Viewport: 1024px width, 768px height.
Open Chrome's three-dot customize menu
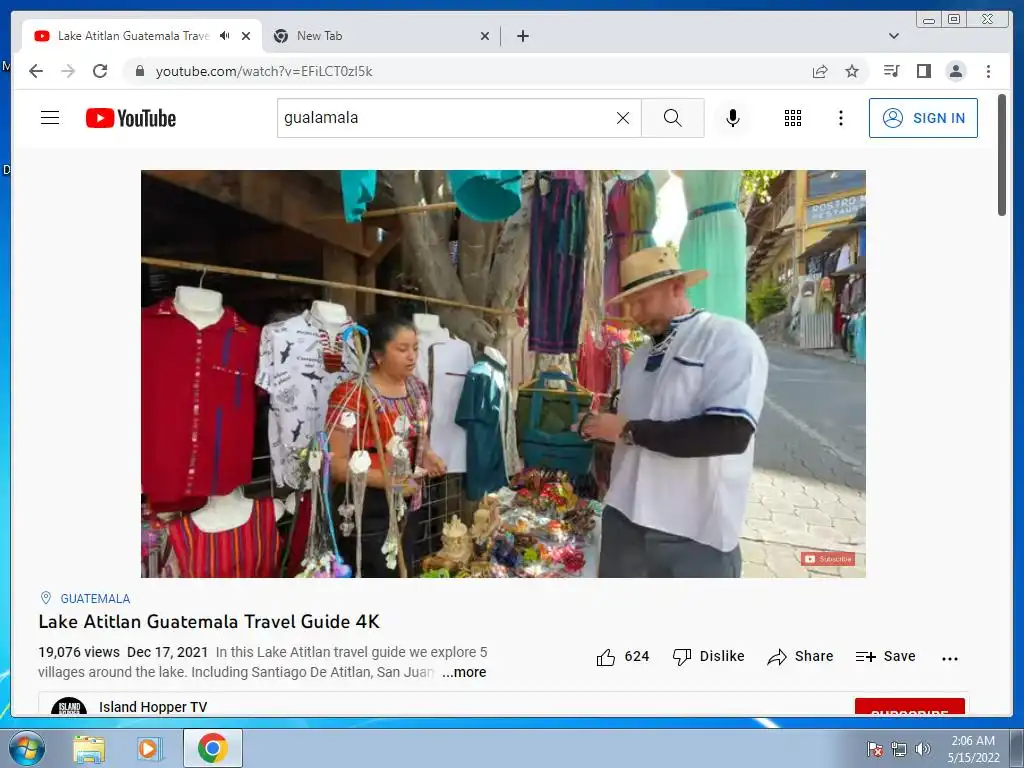coord(988,71)
